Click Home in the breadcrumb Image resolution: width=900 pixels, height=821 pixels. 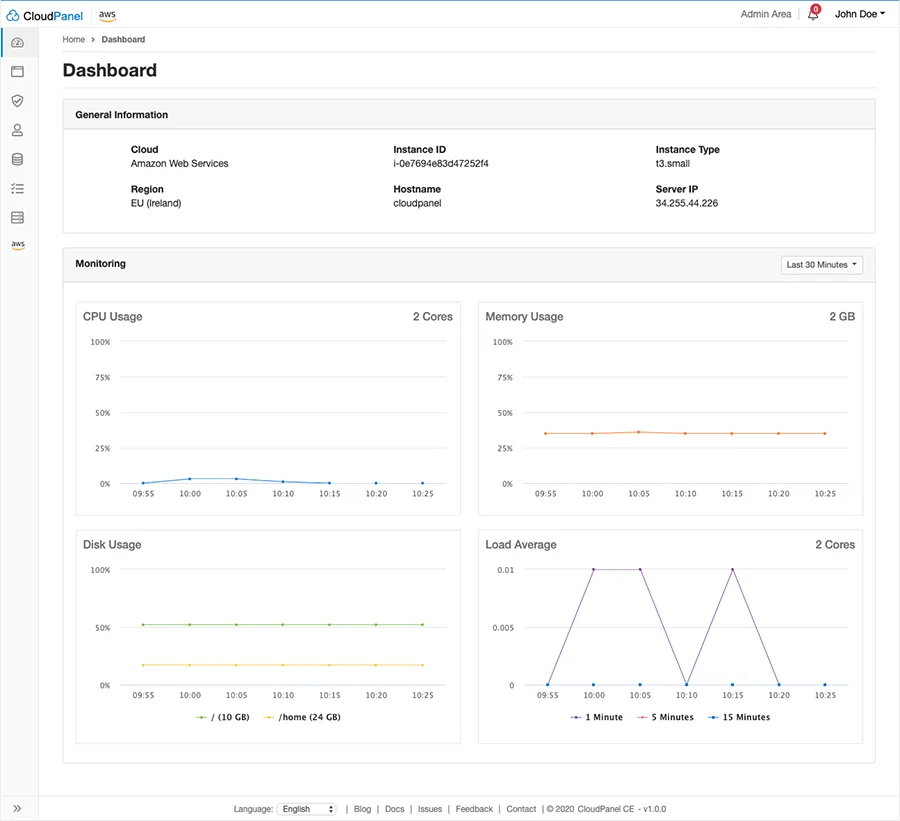point(73,39)
